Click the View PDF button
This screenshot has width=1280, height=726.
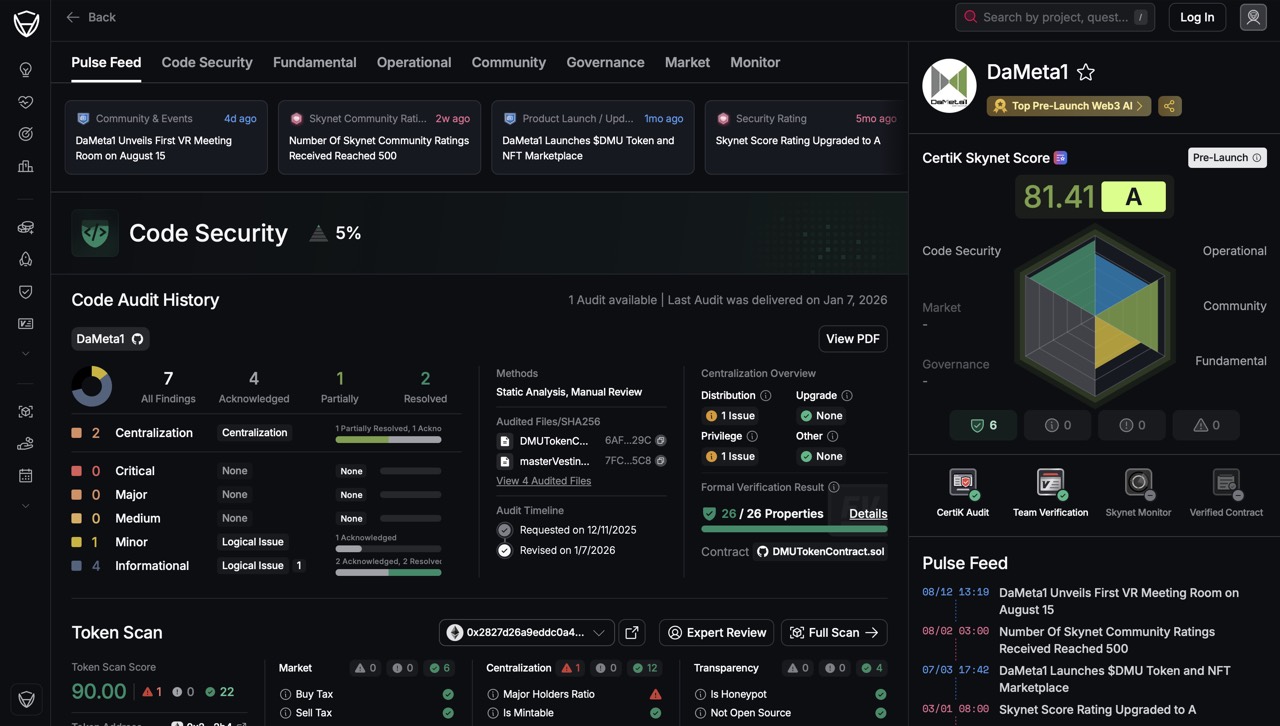click(x=853, y=339)
